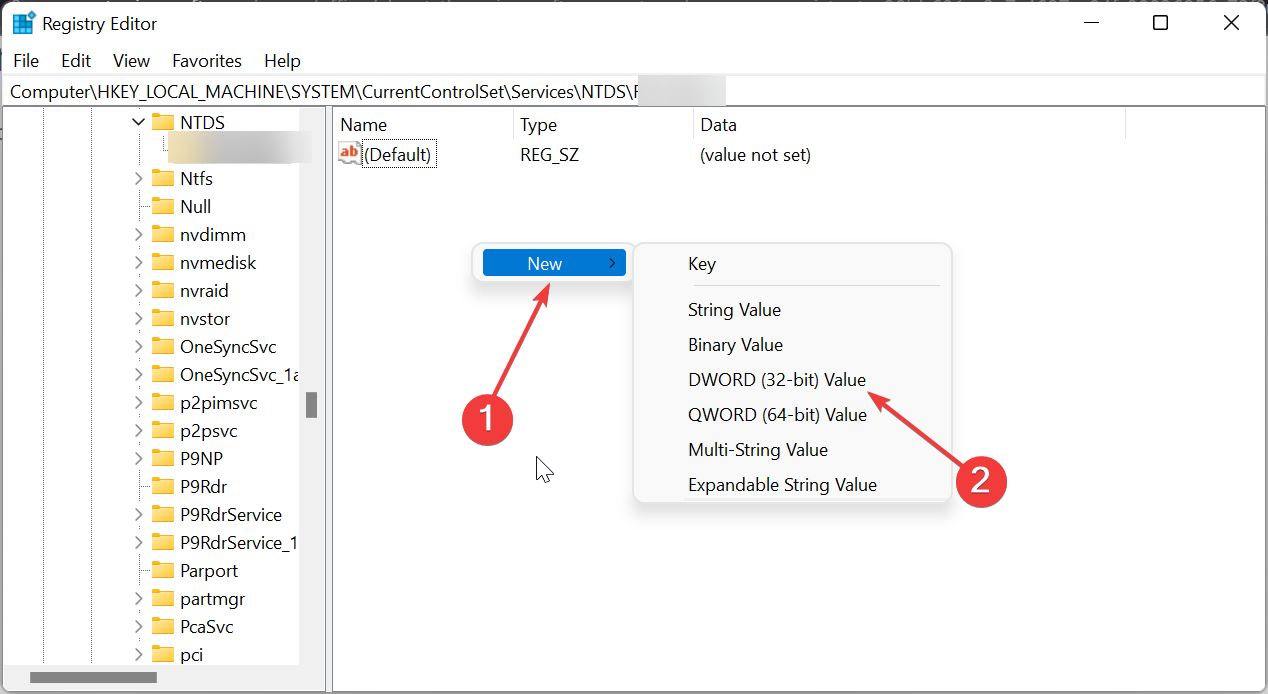Select the p2psvc folder icon
The width and height of the screenshot is (1268, 694).
tap(163, 430)
